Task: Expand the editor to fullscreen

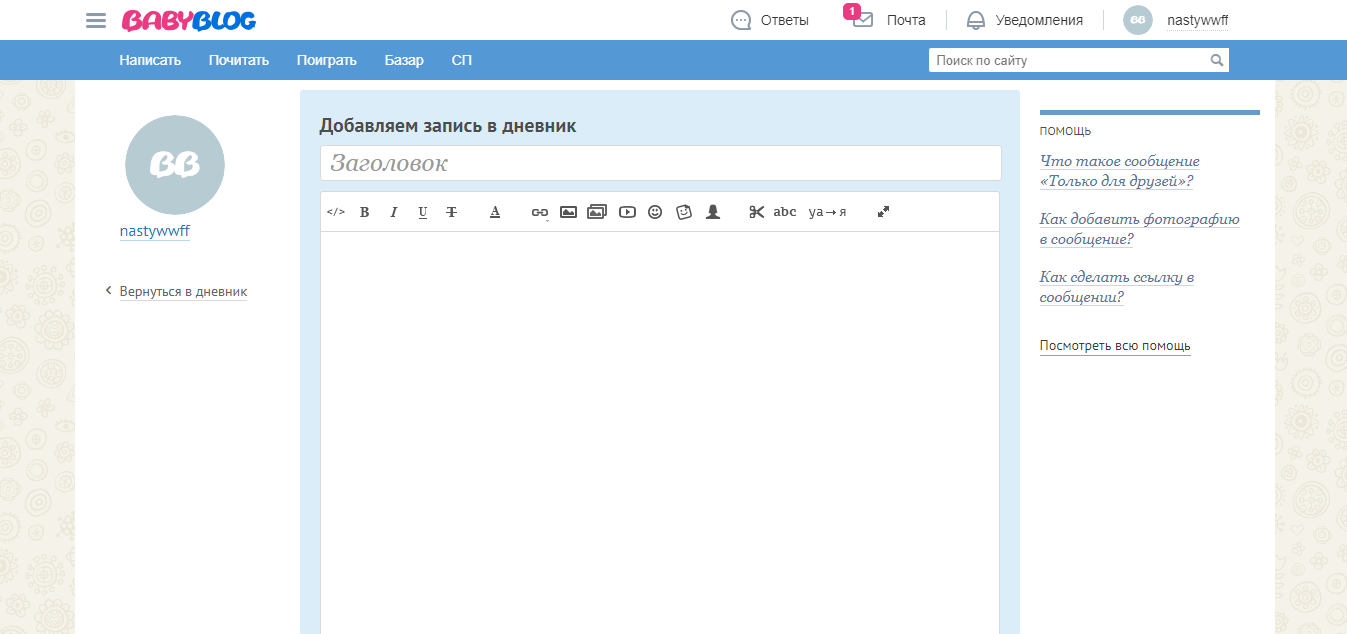Action: tap(883, 211)
